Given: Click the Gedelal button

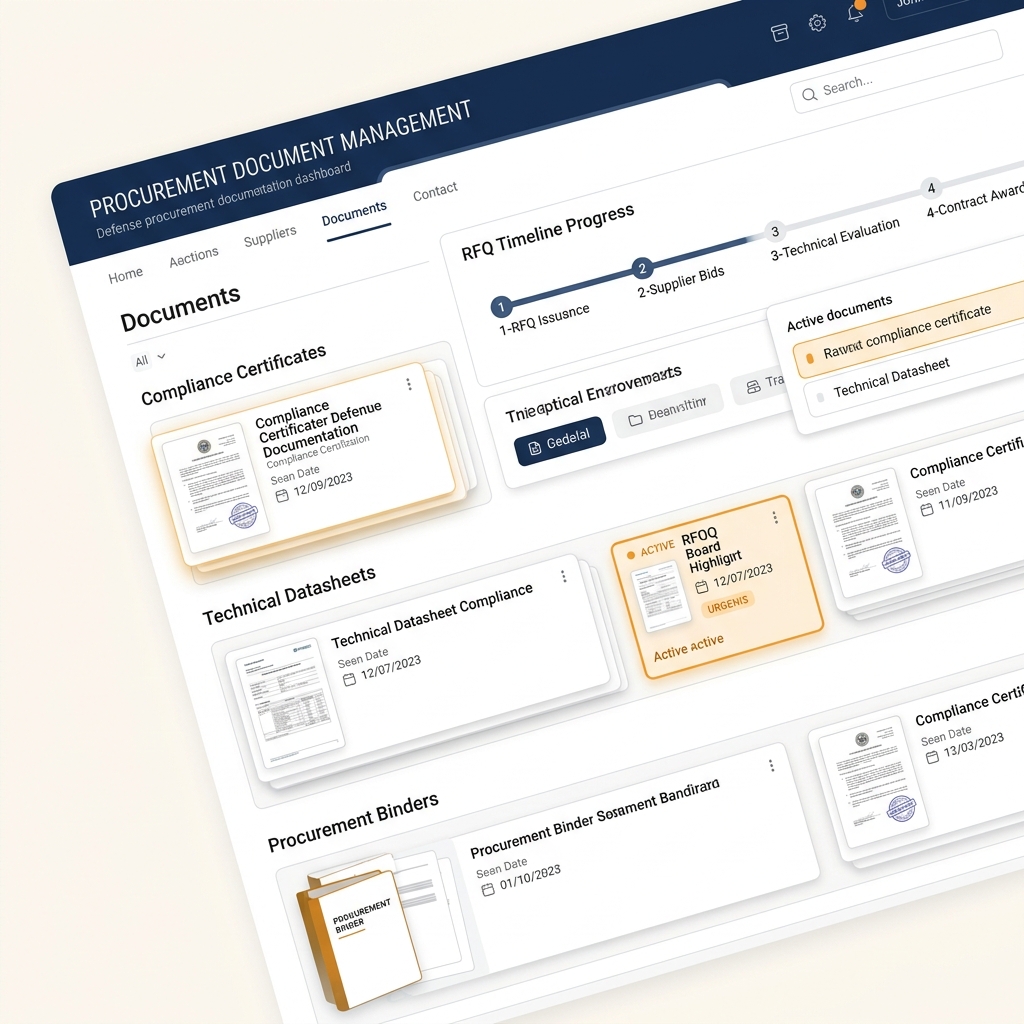Looking at the screenshot, I should (x=560, y=441).
